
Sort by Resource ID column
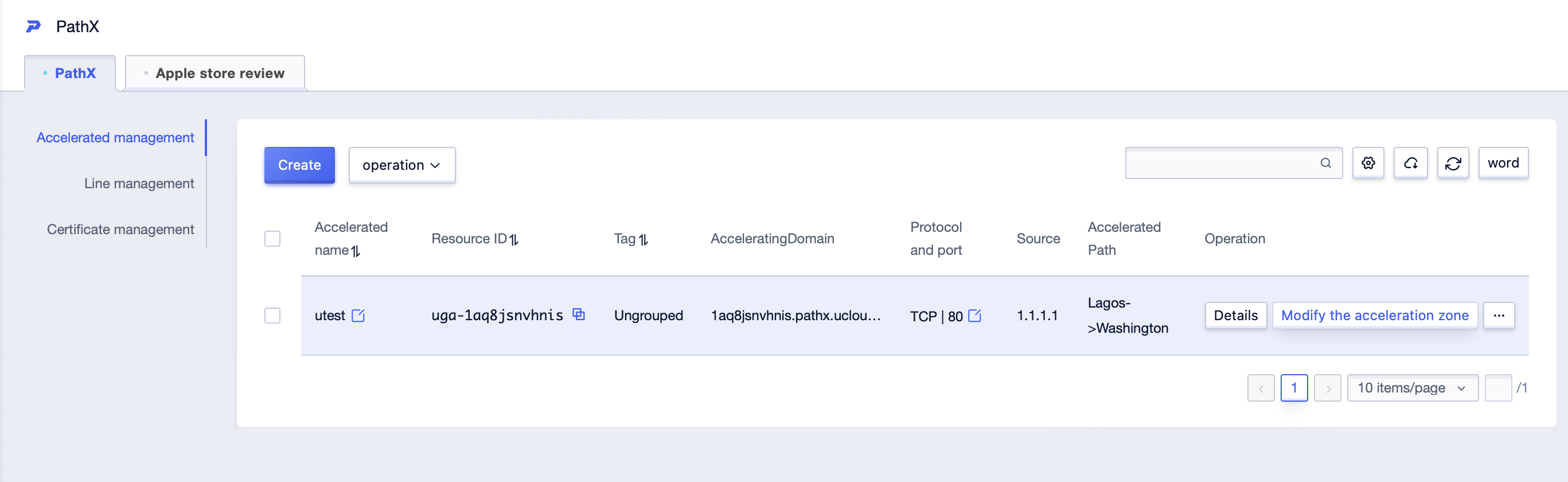coord(514,239)
